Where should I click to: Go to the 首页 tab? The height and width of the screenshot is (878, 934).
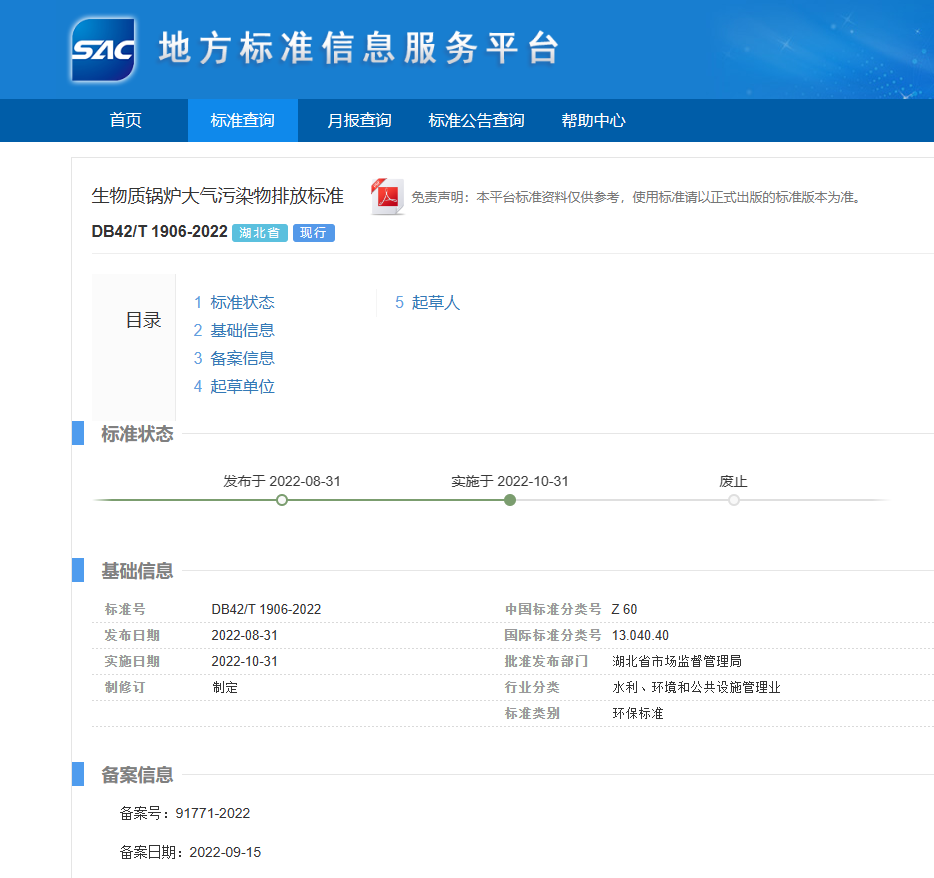tap(126, 121)
